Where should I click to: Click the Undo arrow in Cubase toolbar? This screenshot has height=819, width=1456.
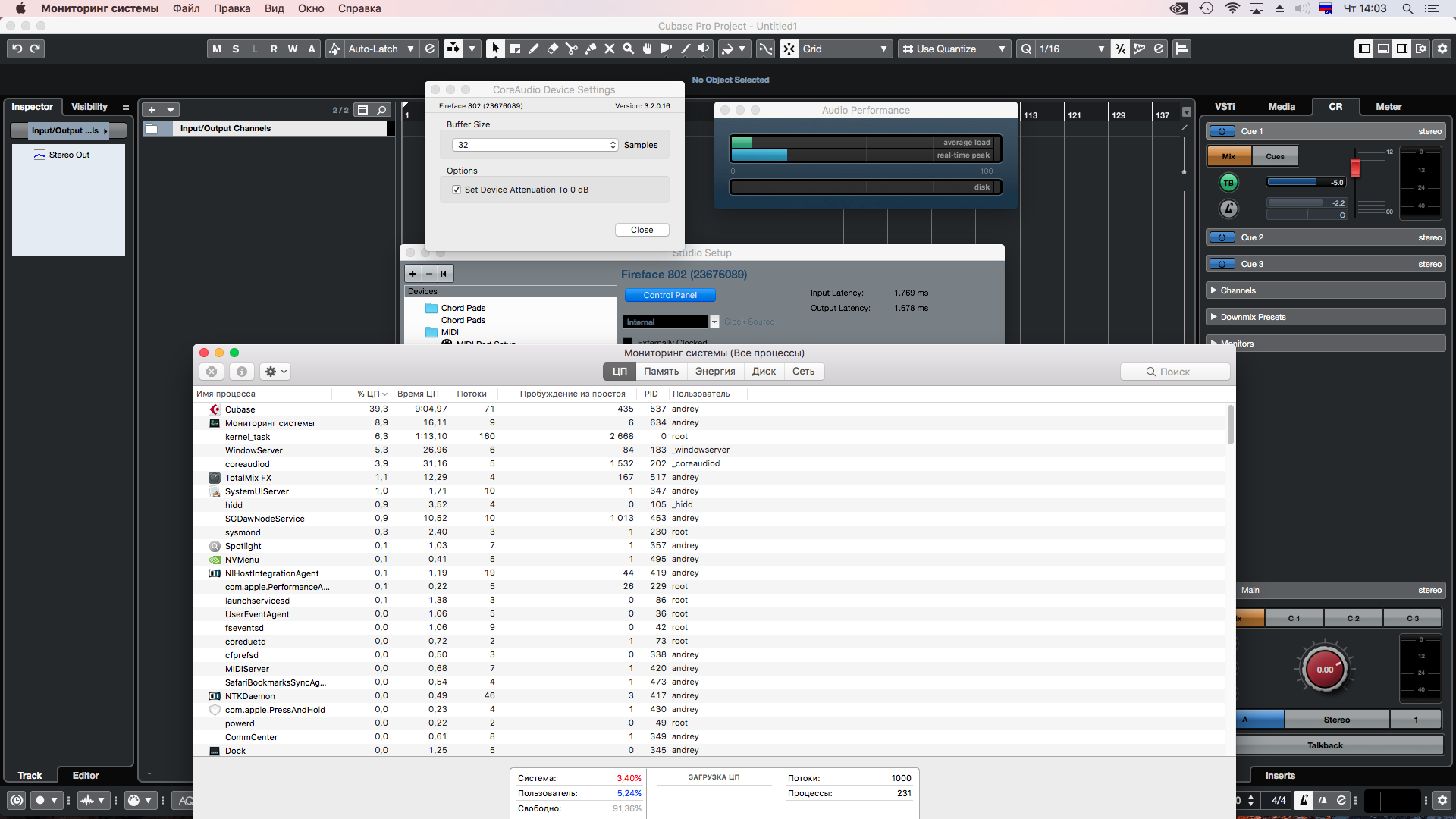click(x=17, y=49)
